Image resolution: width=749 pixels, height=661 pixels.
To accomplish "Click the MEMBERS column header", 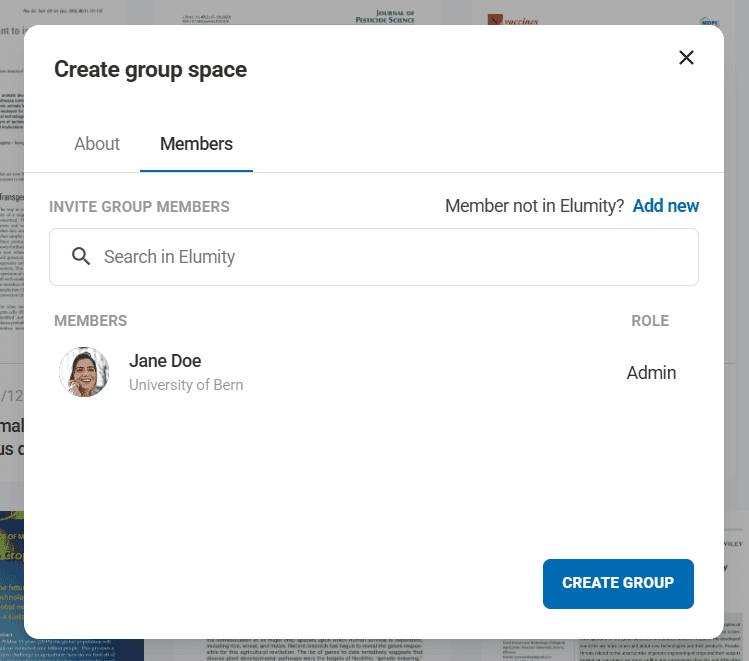I will [x=91, y=321].
